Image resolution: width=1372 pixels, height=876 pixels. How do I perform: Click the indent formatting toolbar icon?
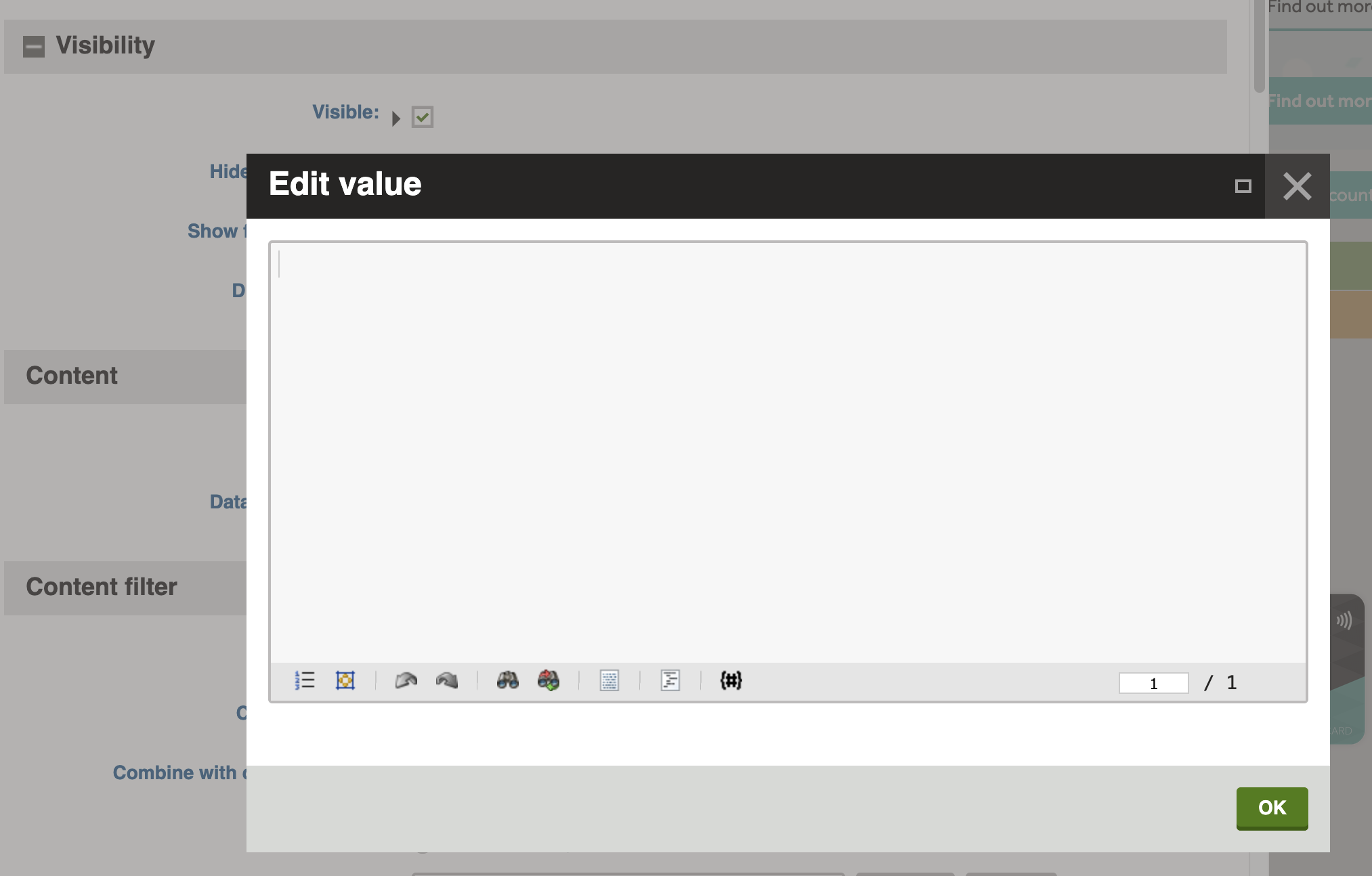coord(670,680)
